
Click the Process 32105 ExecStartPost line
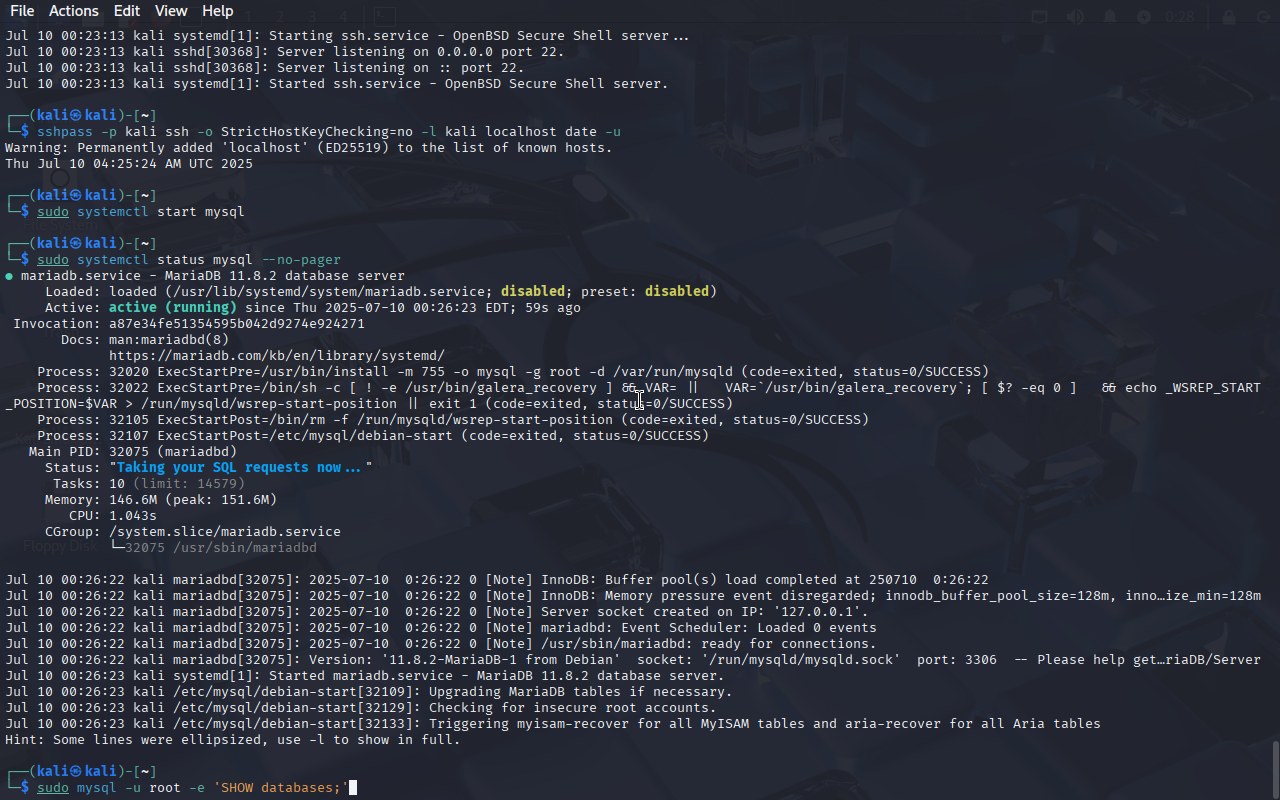pos(453,420)
